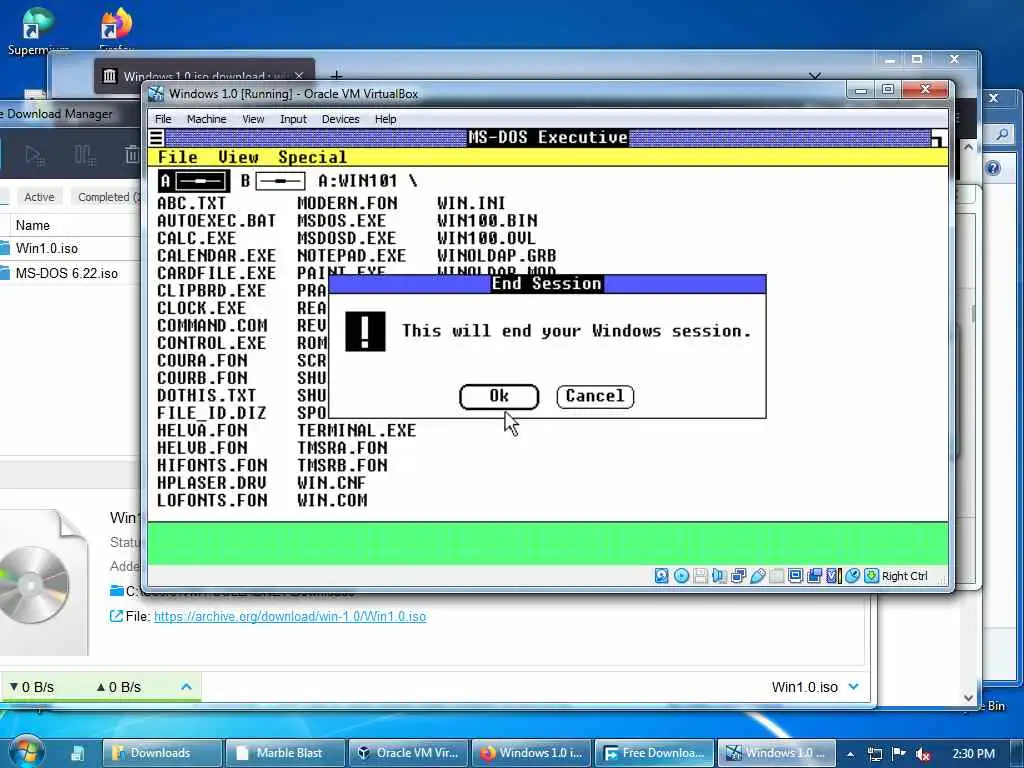Cancel the End Session dialog
Viewport: 1024px width, 768px height.
(x=595, y=396)
